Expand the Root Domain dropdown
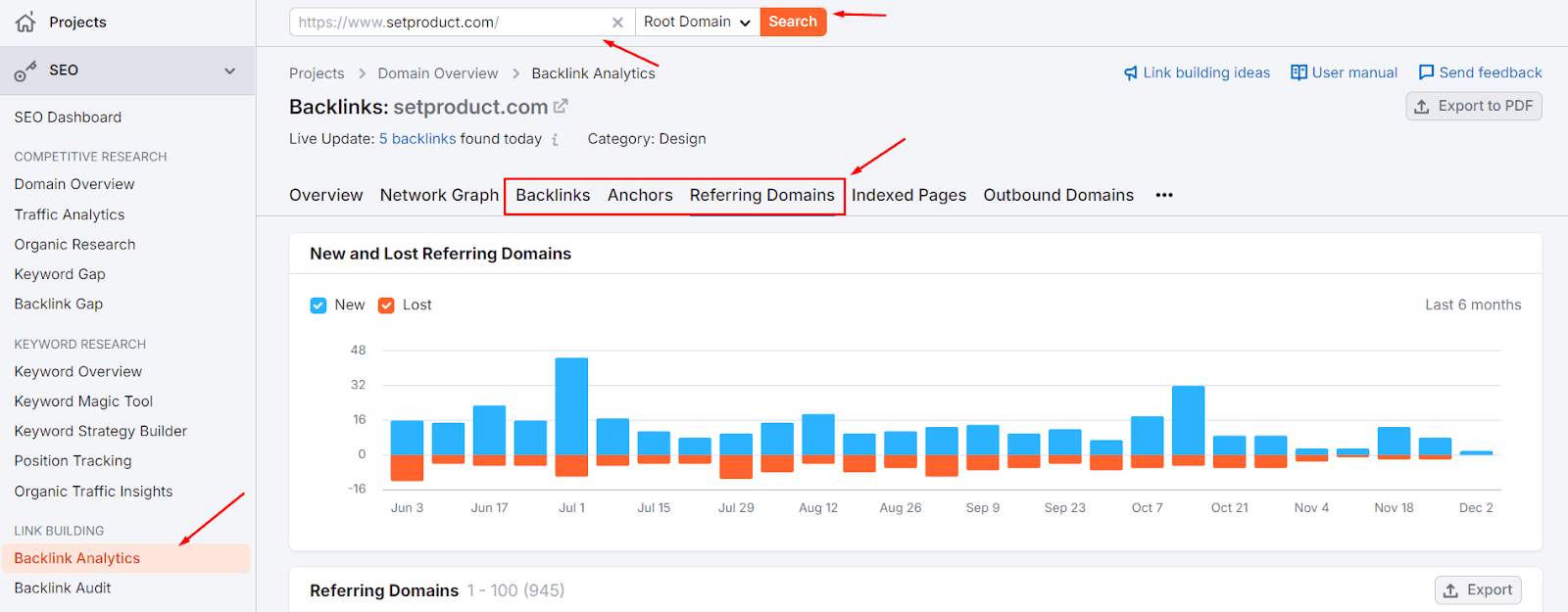The image size is (1568, 612). pos(697,22)
